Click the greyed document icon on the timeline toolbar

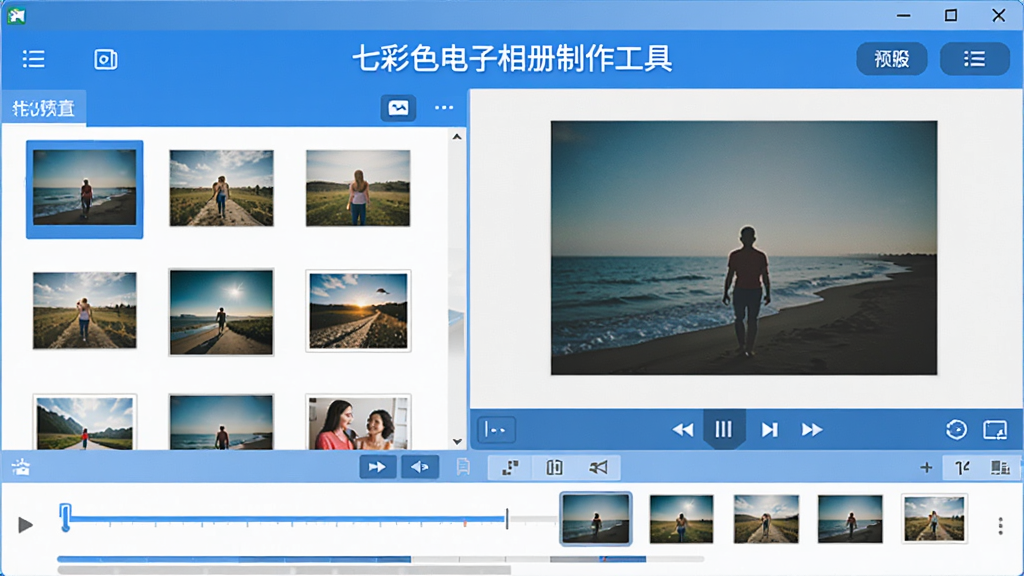pos(463,467)
